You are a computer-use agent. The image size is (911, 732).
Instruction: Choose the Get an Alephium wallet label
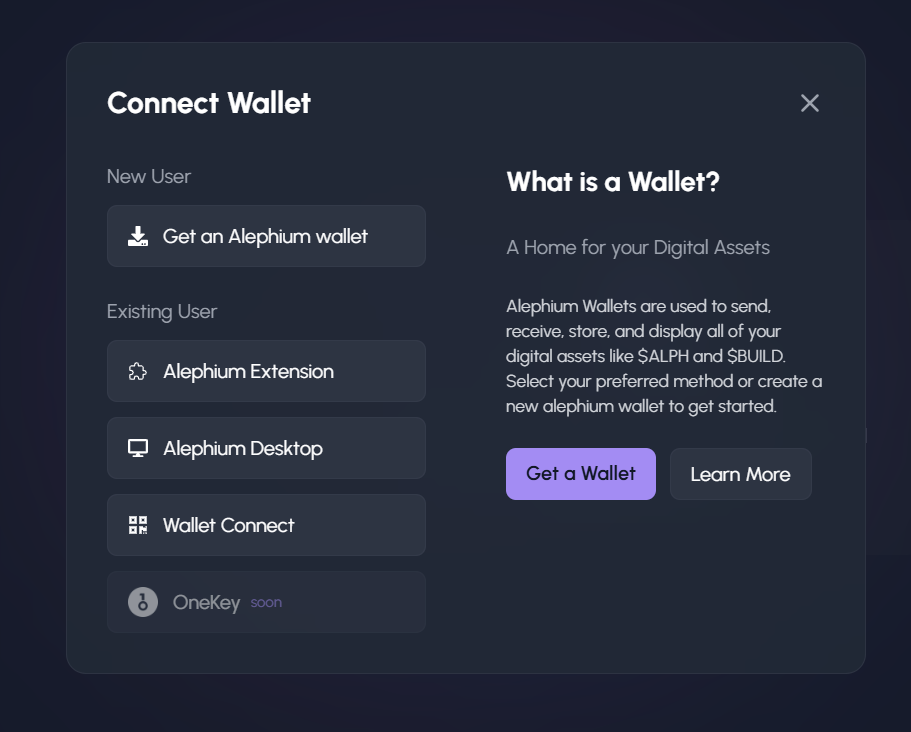click(x=265, y=236)
